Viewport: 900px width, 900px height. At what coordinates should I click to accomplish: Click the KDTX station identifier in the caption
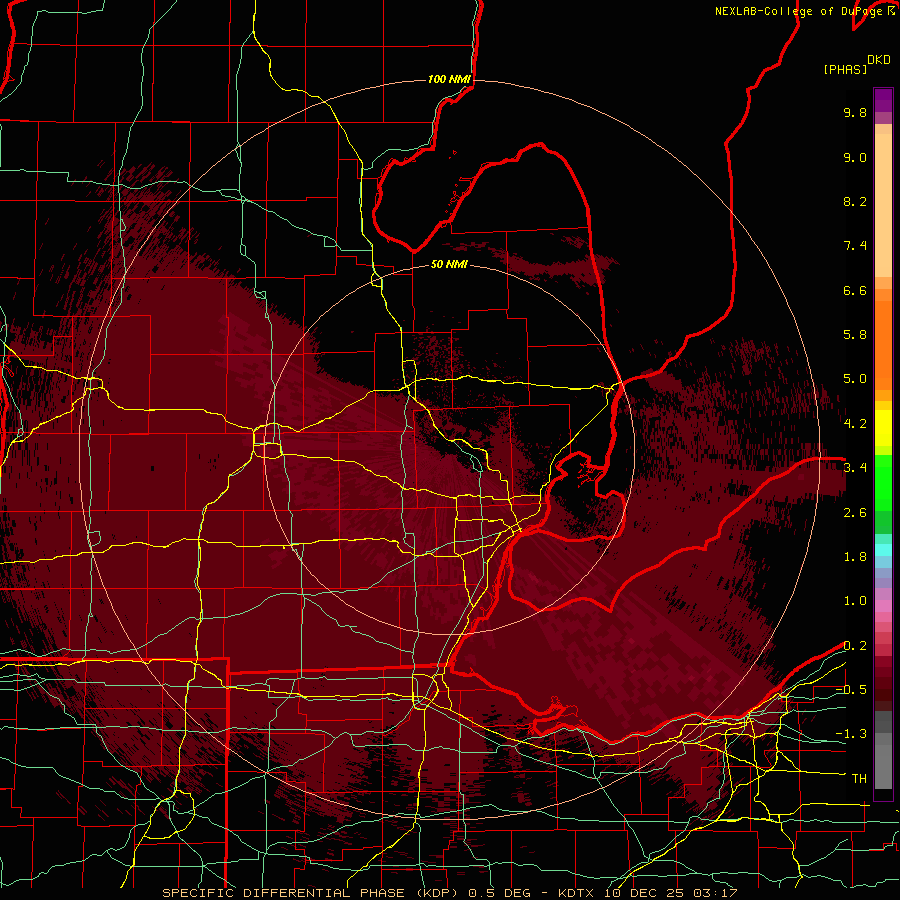point(578,893)
